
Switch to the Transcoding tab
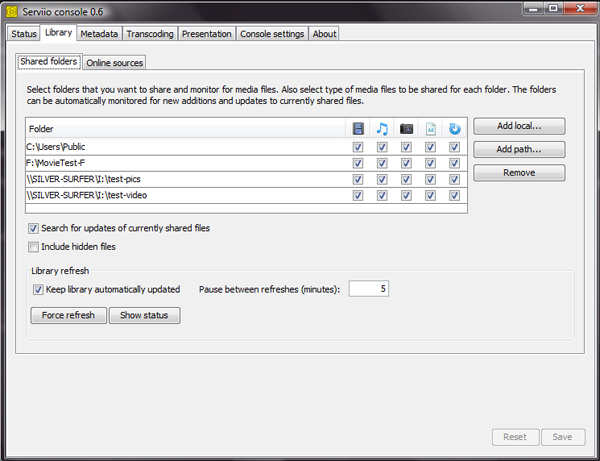pos(150,33)
